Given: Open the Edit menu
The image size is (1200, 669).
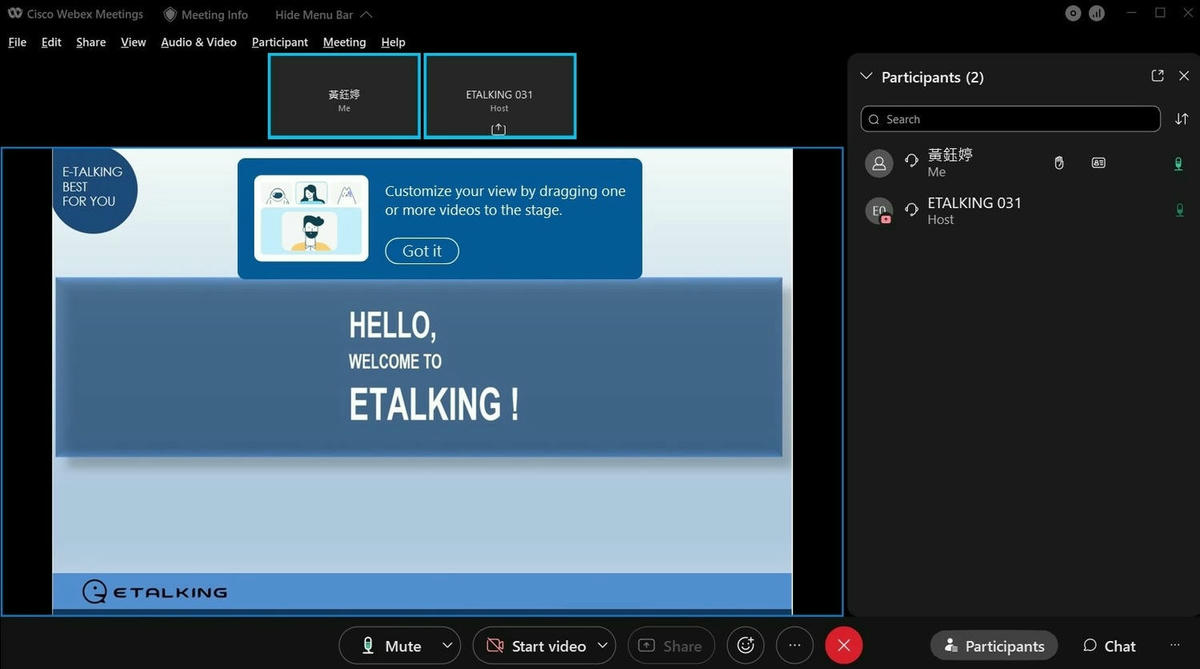Looking at the screenshot, I should tap(51, 42).
